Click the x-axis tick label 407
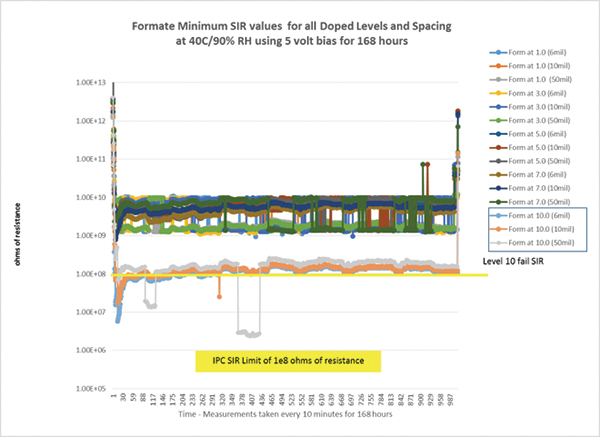 pos(252,400)
